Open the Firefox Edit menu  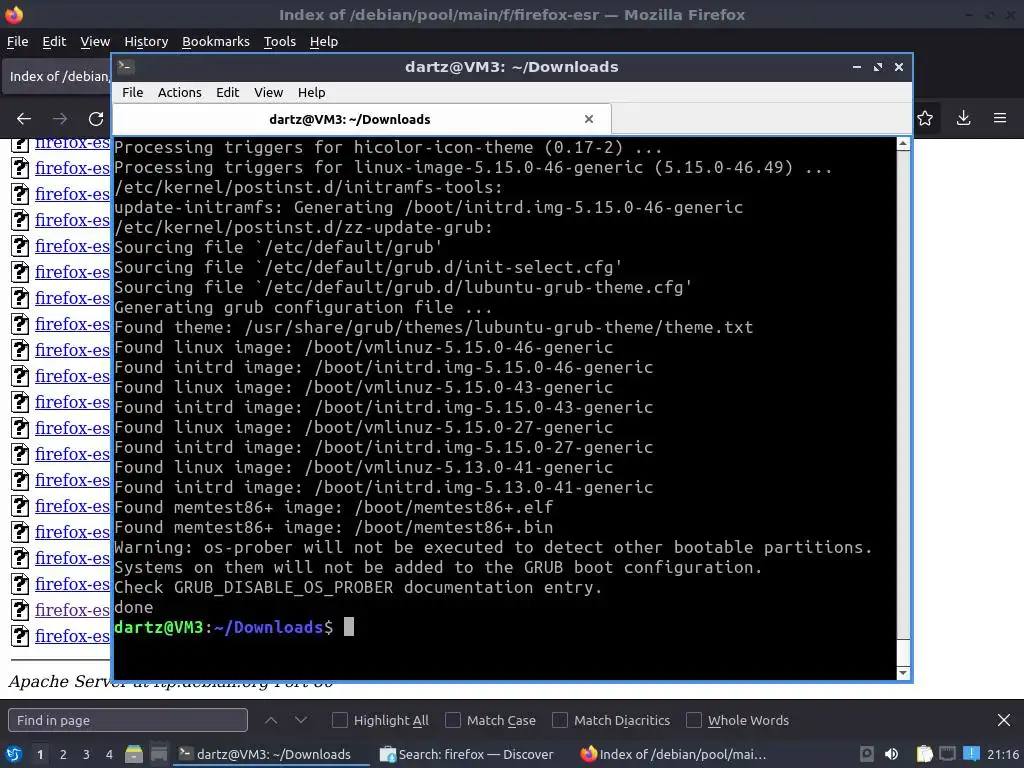(x=54, y=41)
